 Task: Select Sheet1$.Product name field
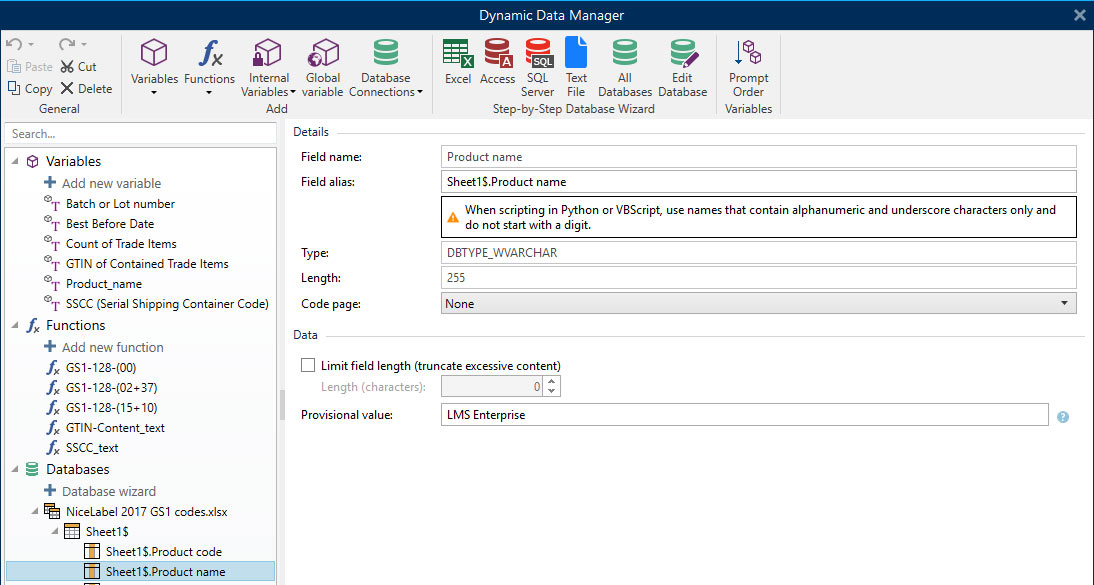[x=140, y=572]
